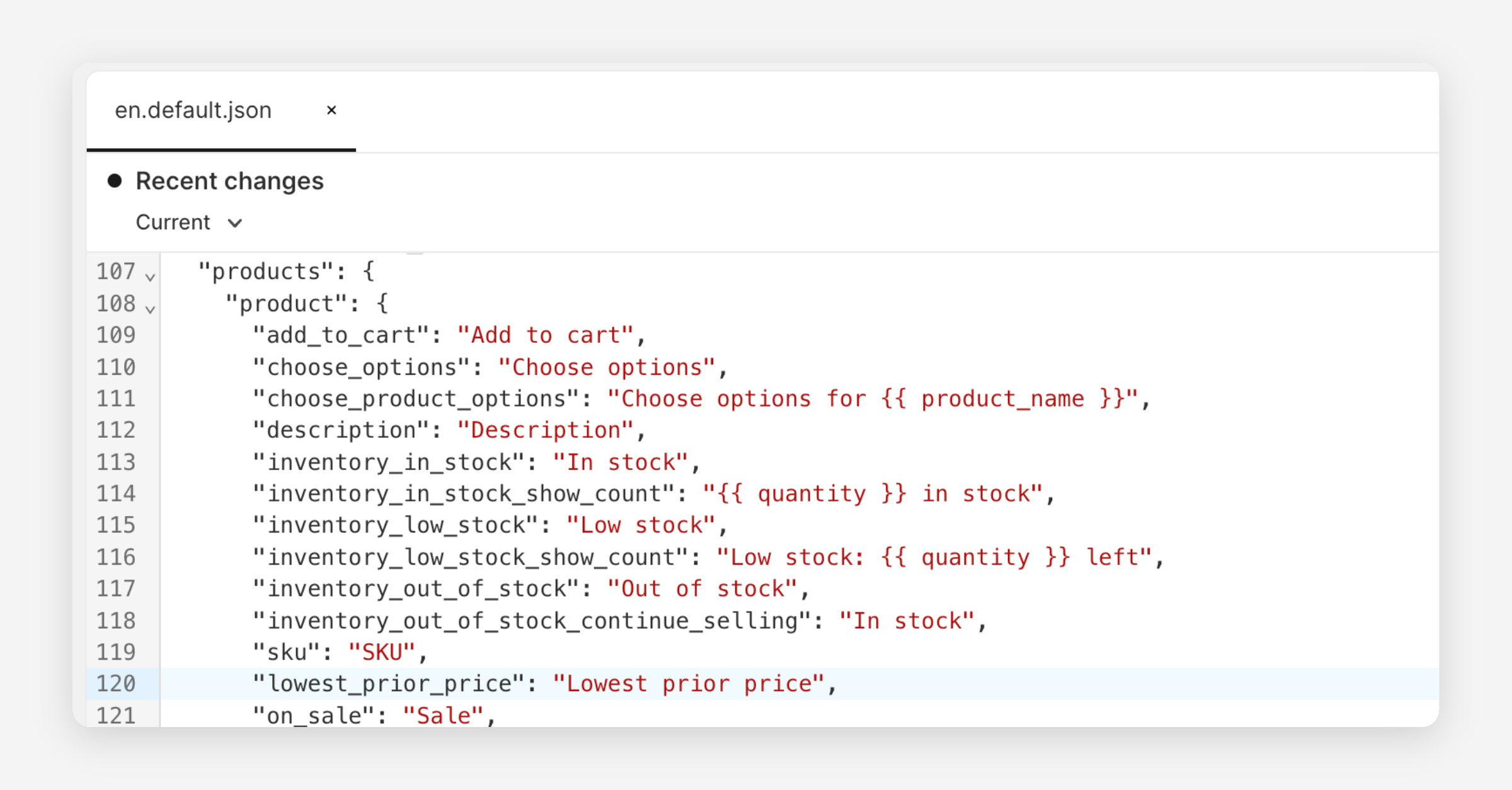1512x790 pixels.
Task: Click line number 109 in gutter
Action: [x=116, y=335]
